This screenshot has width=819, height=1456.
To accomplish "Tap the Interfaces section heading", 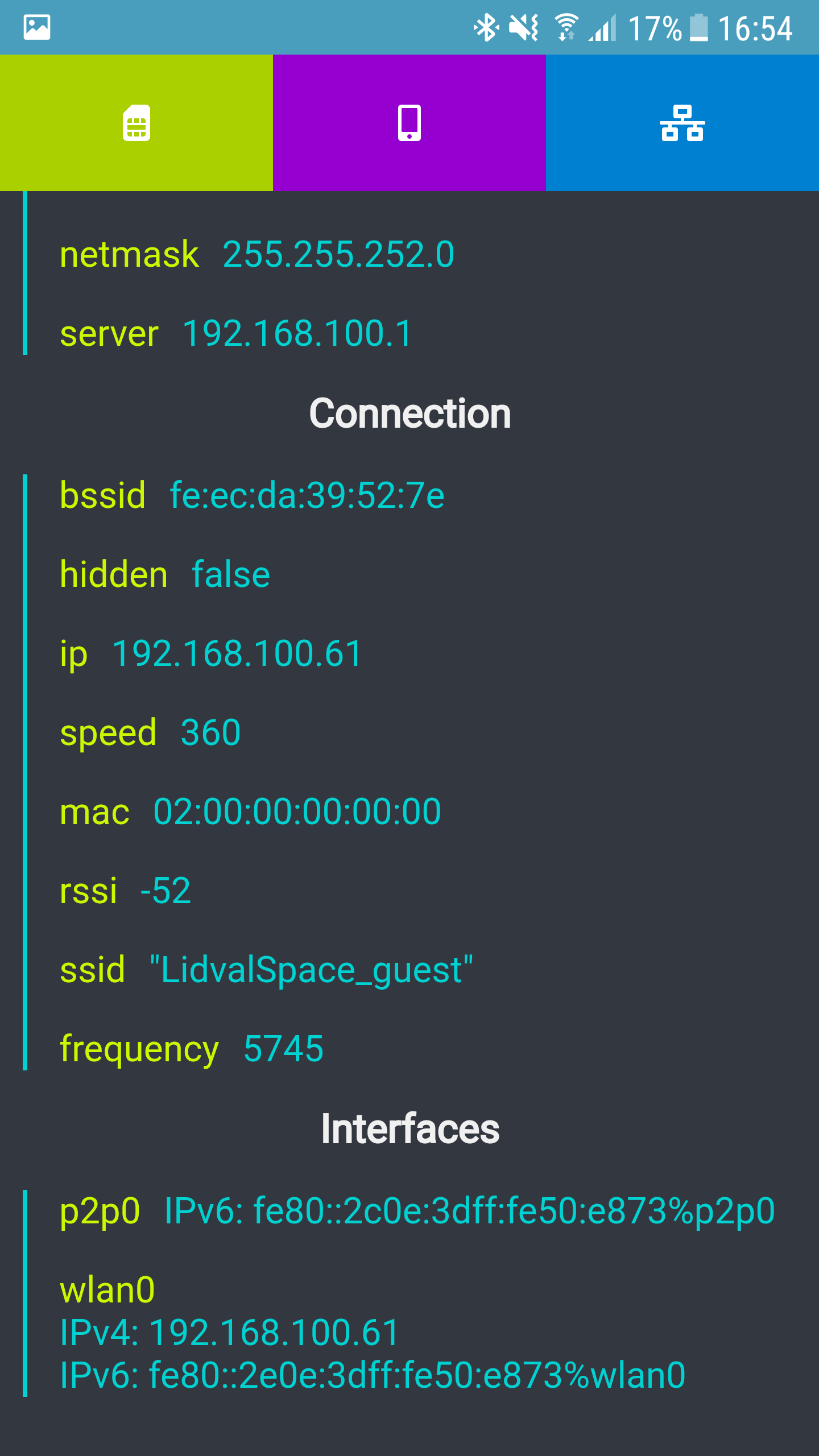I will tap(409, 1129).
